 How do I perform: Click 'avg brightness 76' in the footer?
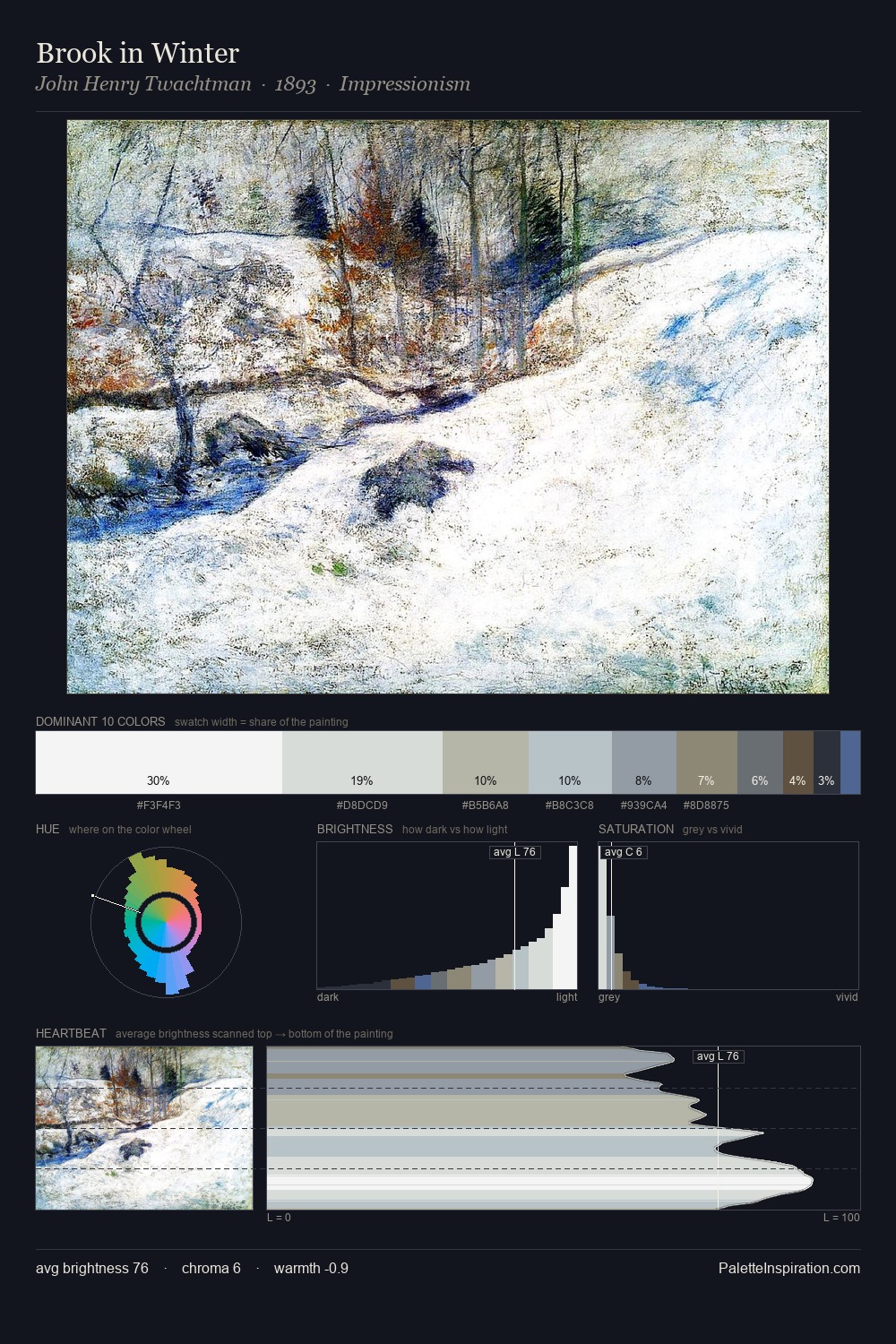click(92, 1269)
